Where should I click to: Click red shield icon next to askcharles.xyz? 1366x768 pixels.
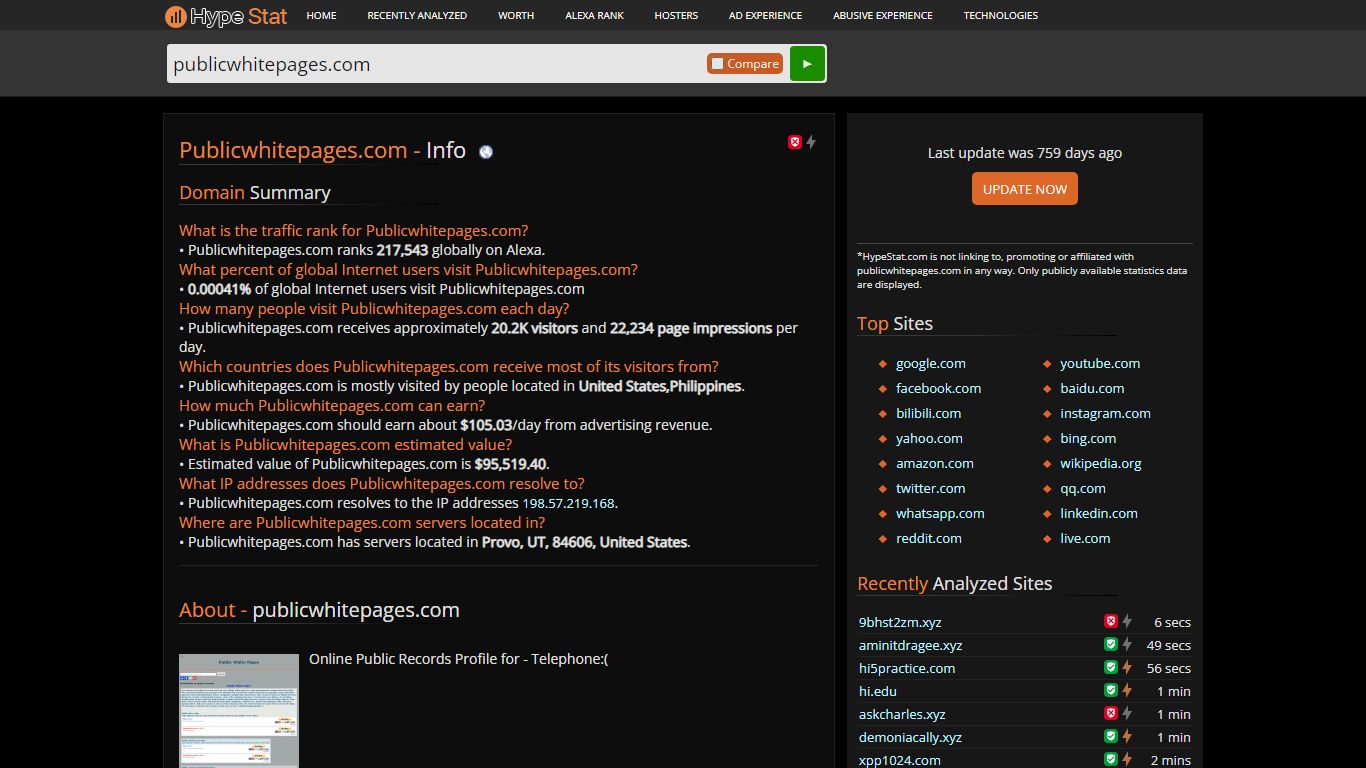point(1110,713)
